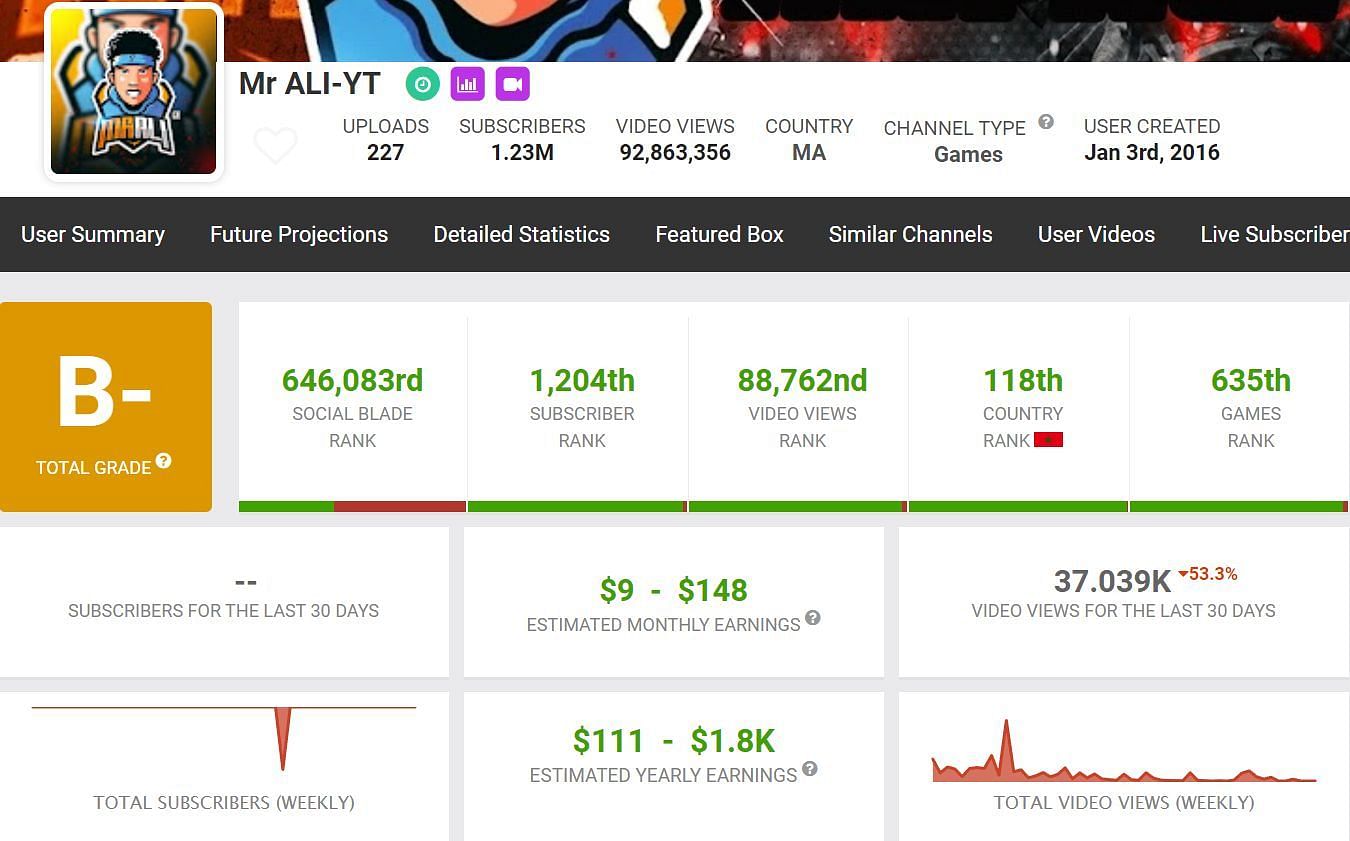The height and width of the screenshot is (841, 1350).
Task: Click the Social Blade rank progress bar
Action: (352, 507)
